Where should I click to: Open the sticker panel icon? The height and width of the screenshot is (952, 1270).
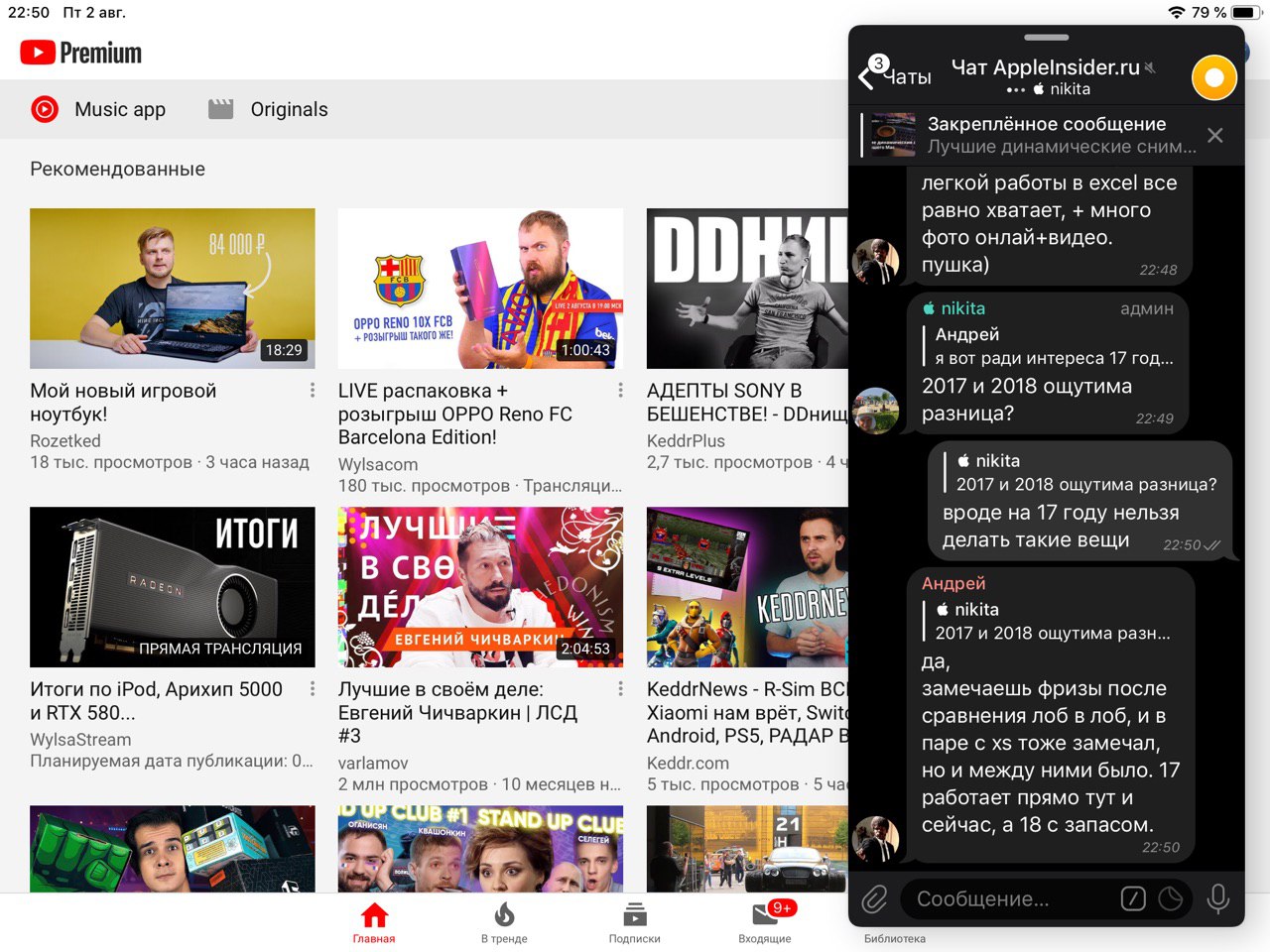click(1171, 898)
